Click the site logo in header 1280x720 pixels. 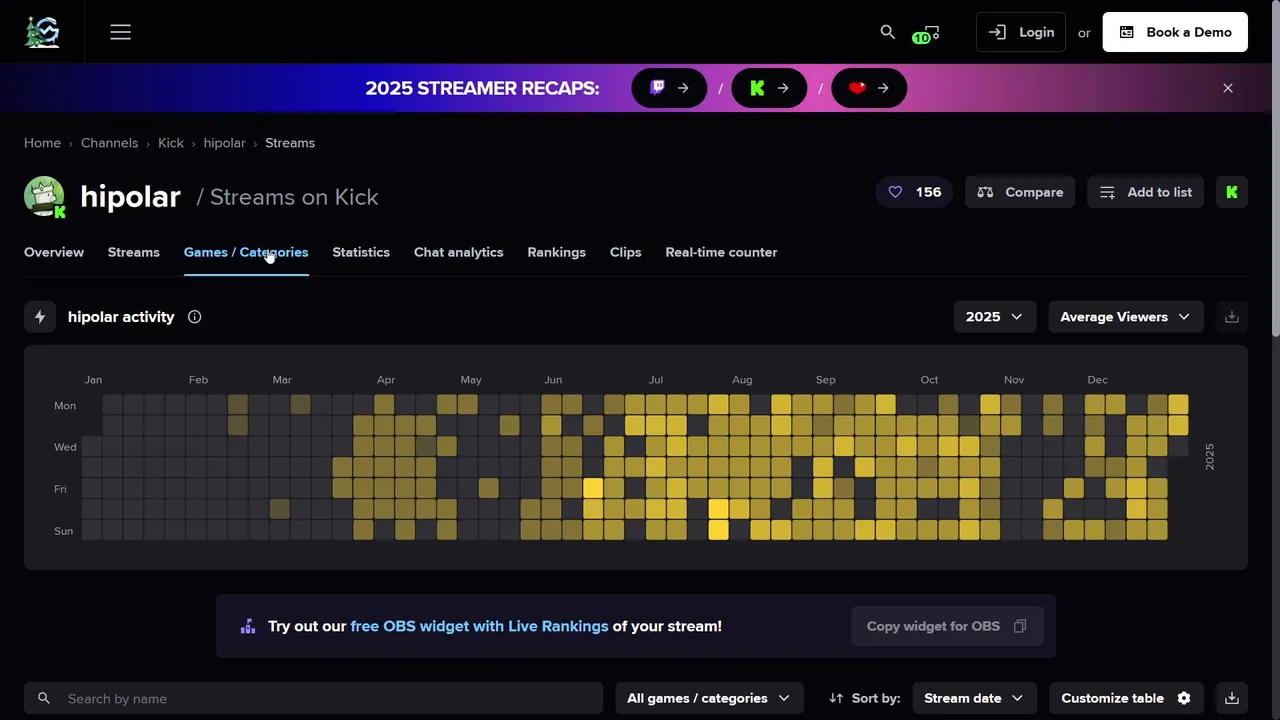point(42,32)
